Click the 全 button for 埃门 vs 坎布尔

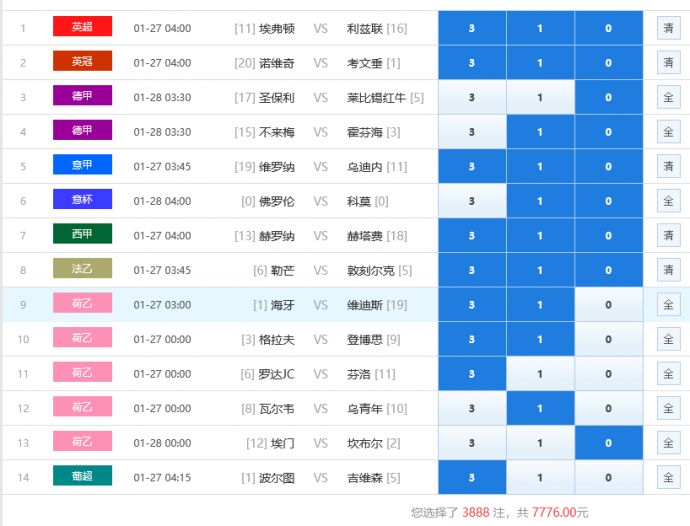tap(668, 443)
